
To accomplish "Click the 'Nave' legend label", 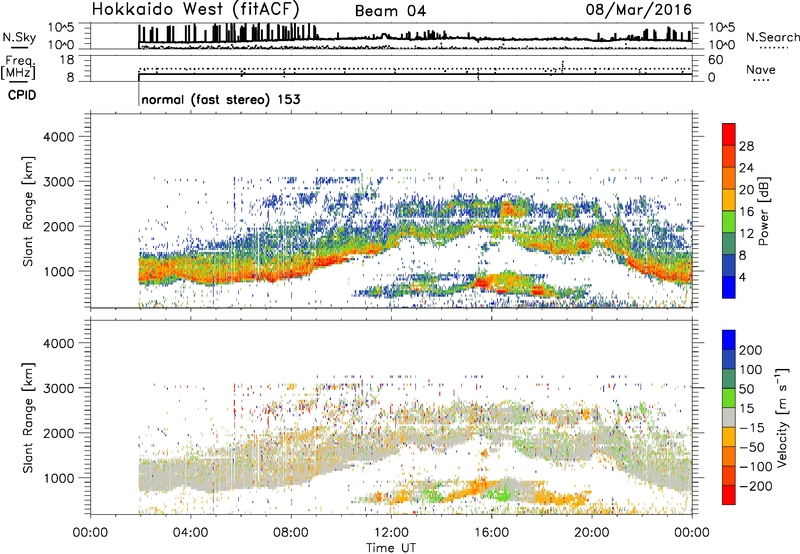I will click(761, 69).
